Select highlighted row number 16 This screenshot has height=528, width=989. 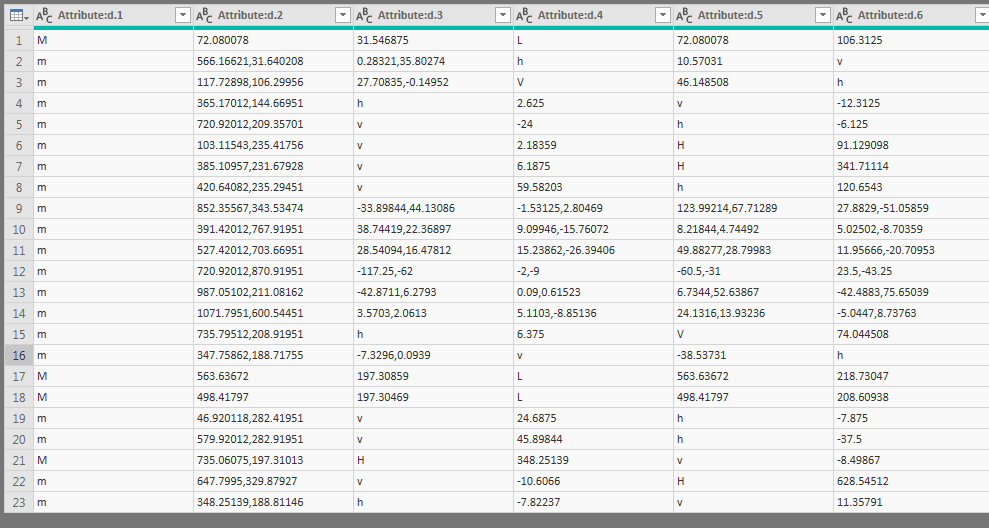19,355
